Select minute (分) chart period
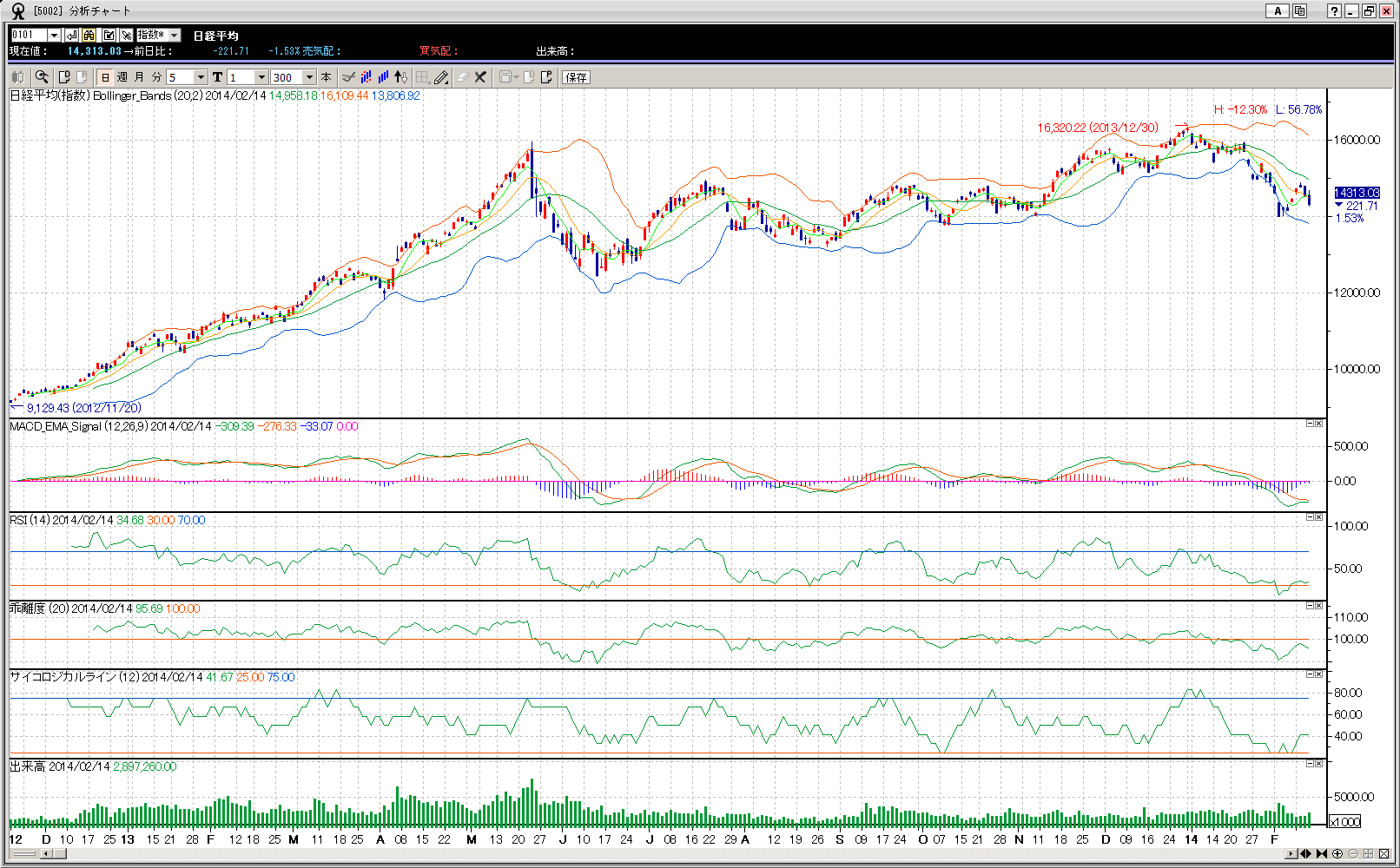Screen dimensions: 1400x868 click(x=156, y=77)
